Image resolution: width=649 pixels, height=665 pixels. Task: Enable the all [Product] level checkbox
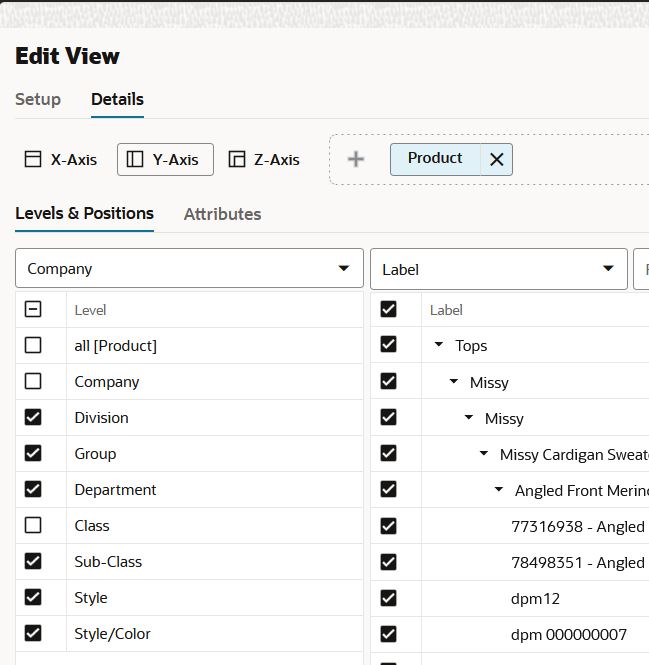pos(33,345)
